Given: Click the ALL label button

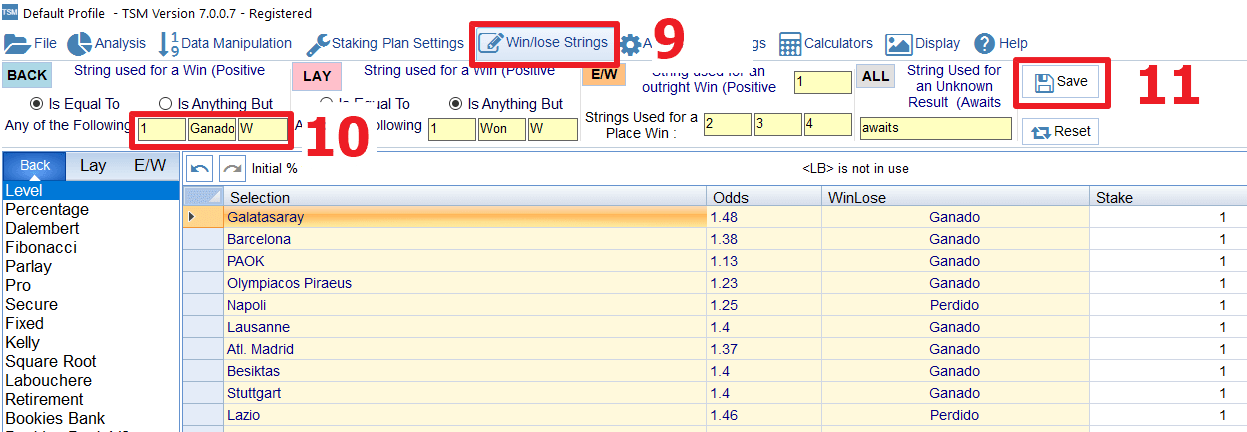Looking at the screenshot, I should pos(875,75).
